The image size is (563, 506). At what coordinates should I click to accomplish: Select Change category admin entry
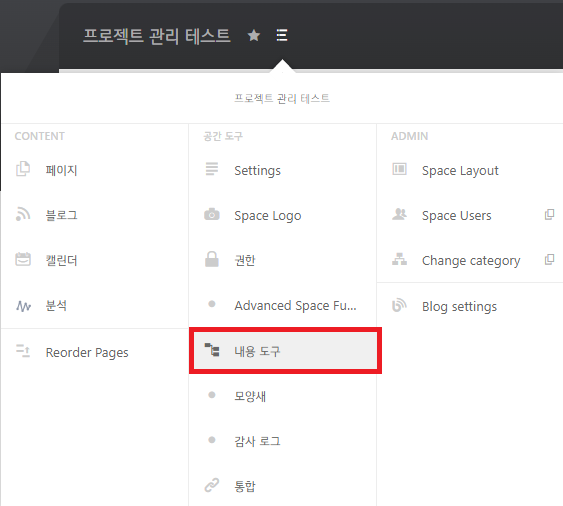pos(470,260)
